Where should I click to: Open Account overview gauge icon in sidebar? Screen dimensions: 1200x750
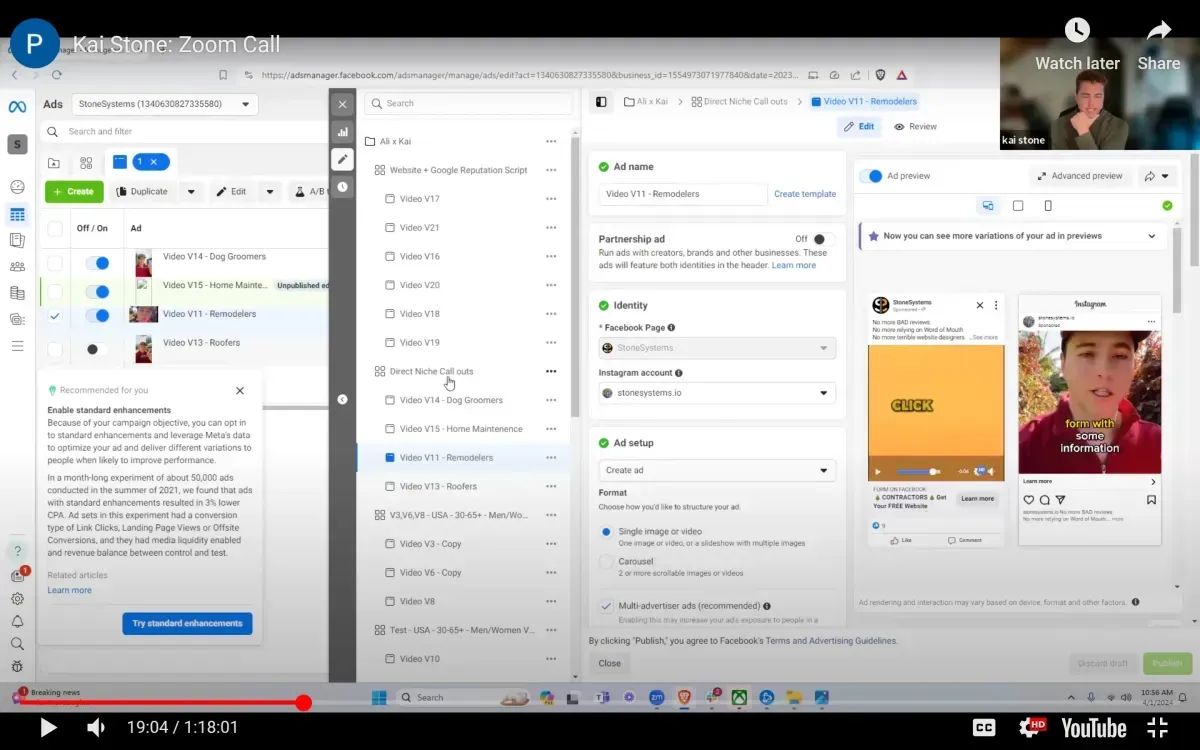[x=17, y=187]
